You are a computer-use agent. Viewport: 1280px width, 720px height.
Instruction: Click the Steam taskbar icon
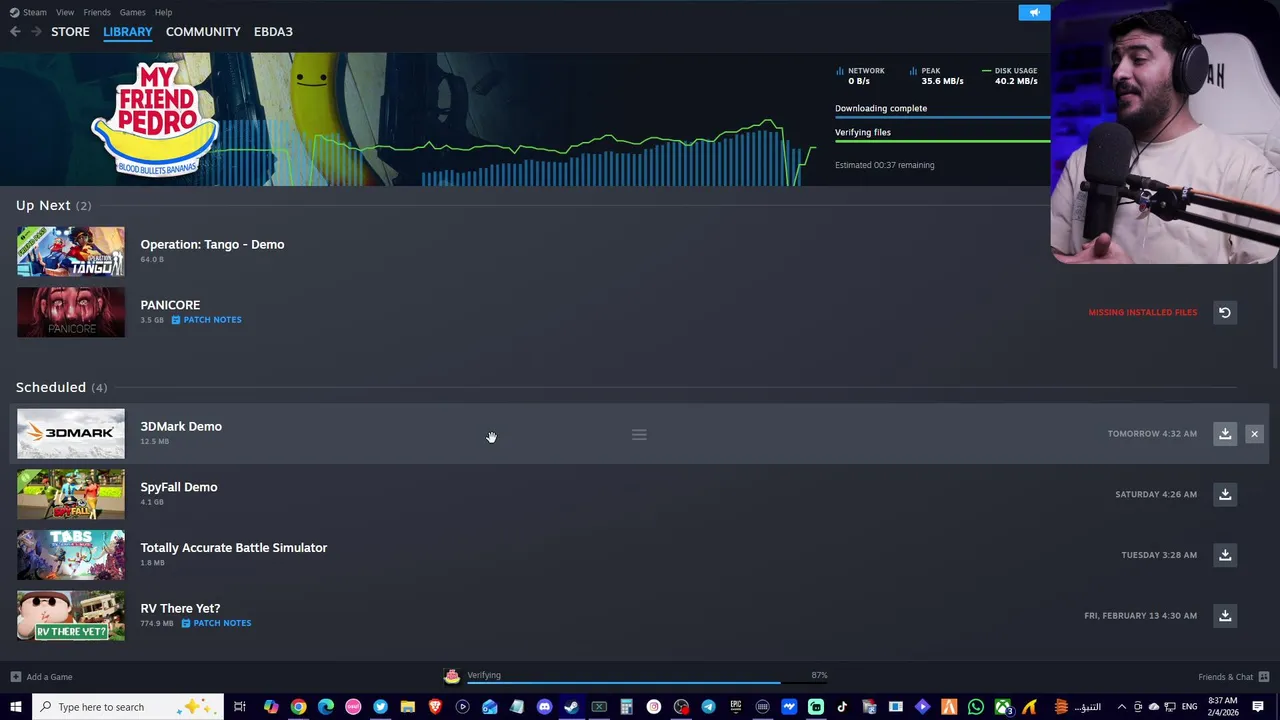pyautogui.click(x=571, y=707)
